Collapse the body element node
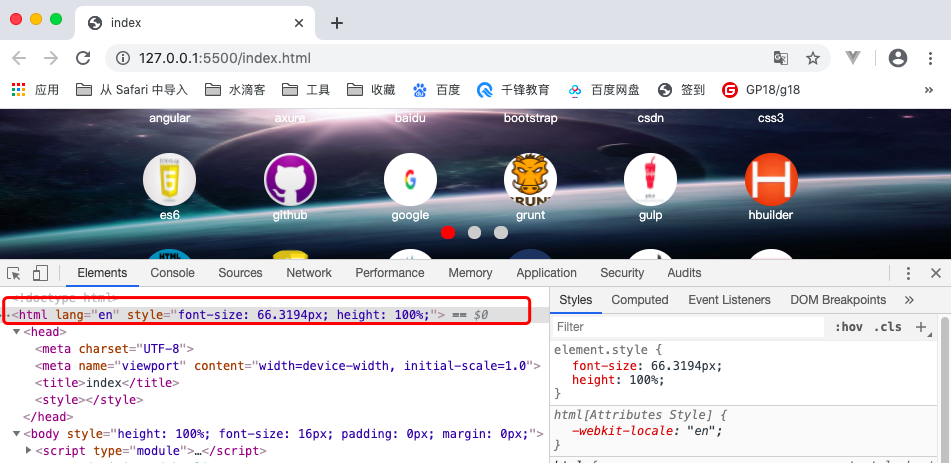 click(x=17, y=434)
